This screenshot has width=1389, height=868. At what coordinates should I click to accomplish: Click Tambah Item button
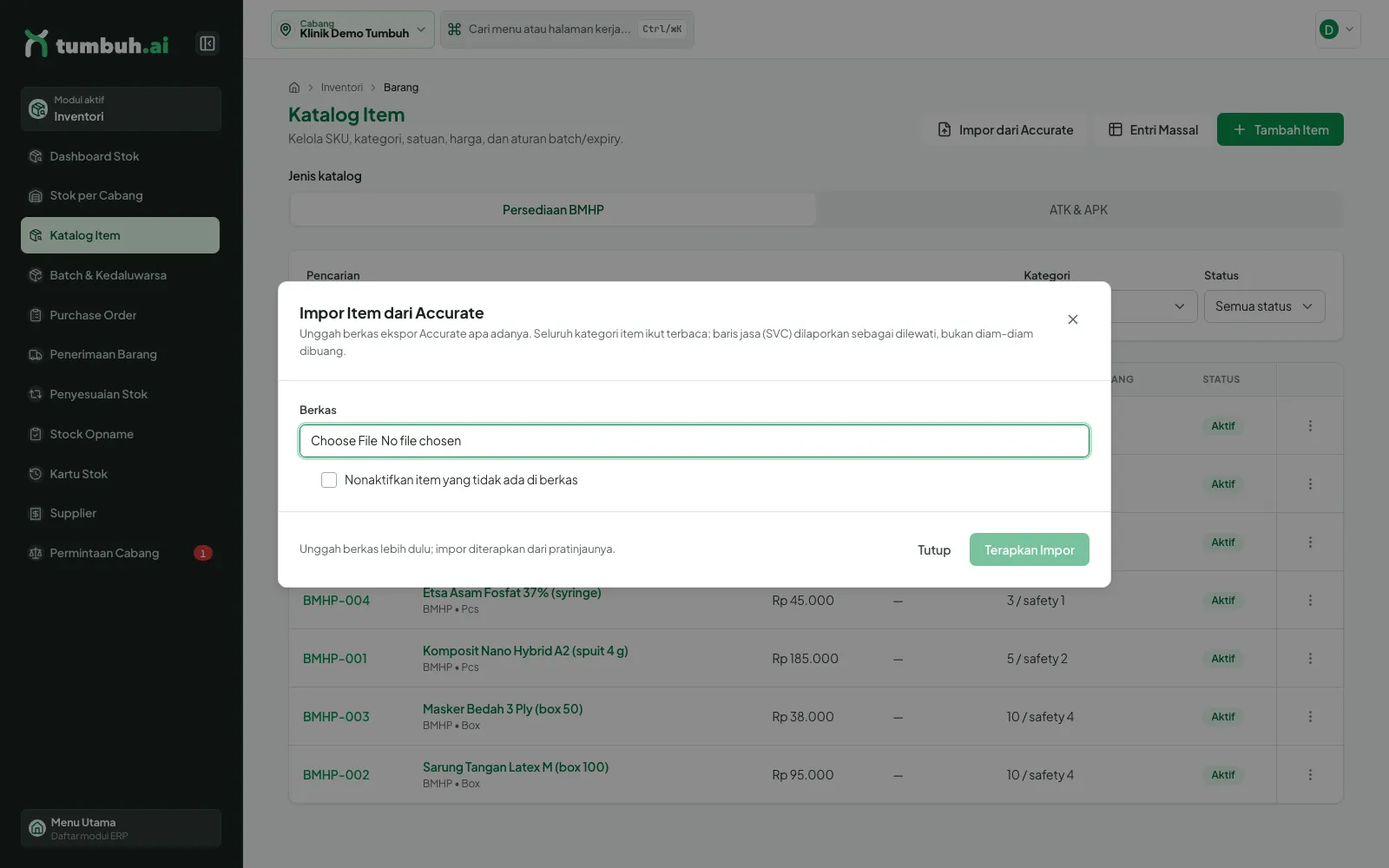pos(1280,129)
